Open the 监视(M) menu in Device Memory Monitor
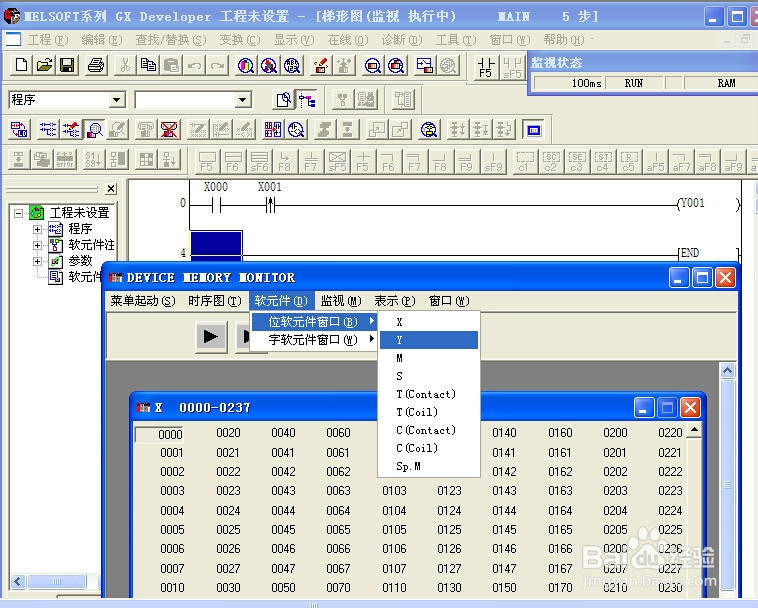 [x=341, y=301]
